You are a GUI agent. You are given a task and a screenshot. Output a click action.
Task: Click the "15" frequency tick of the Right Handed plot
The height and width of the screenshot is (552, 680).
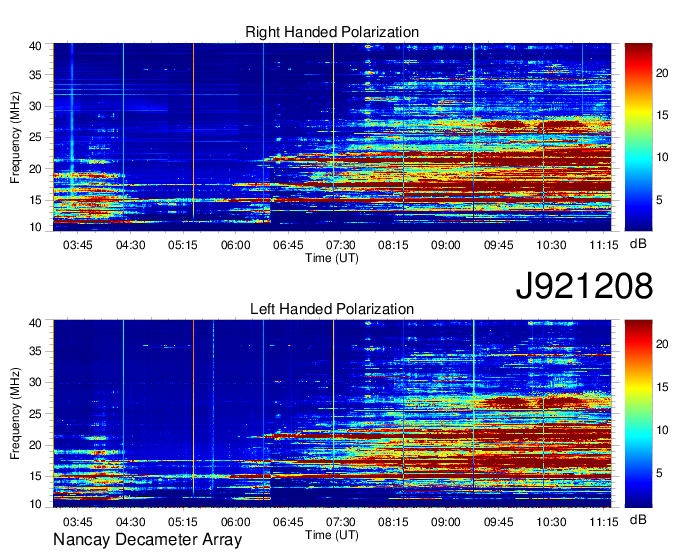[35, 200]
